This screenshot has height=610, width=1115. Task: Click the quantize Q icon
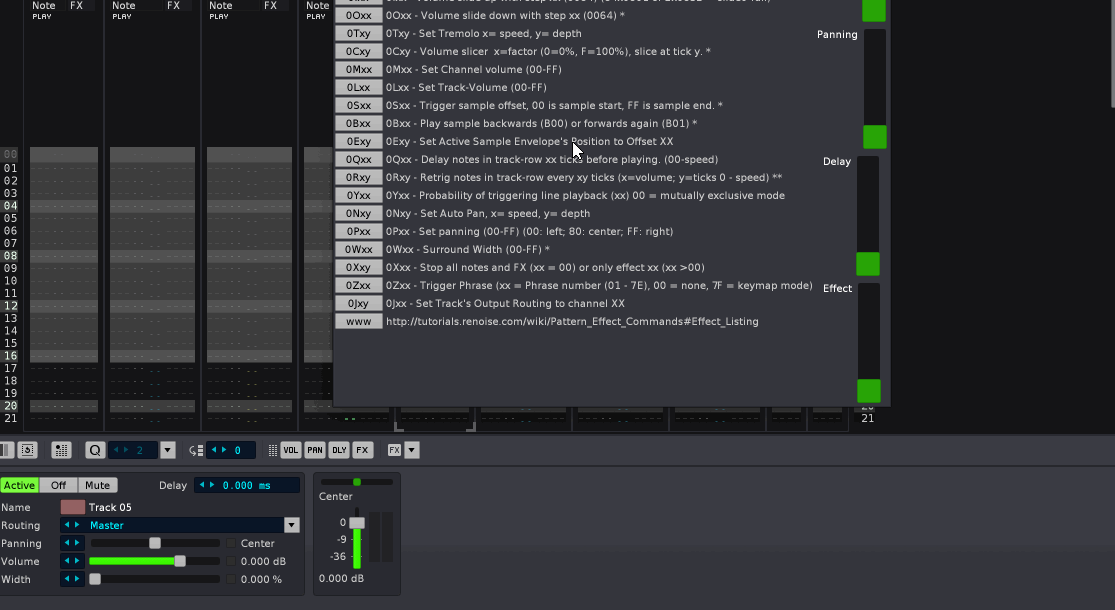(x=95, y=450)
